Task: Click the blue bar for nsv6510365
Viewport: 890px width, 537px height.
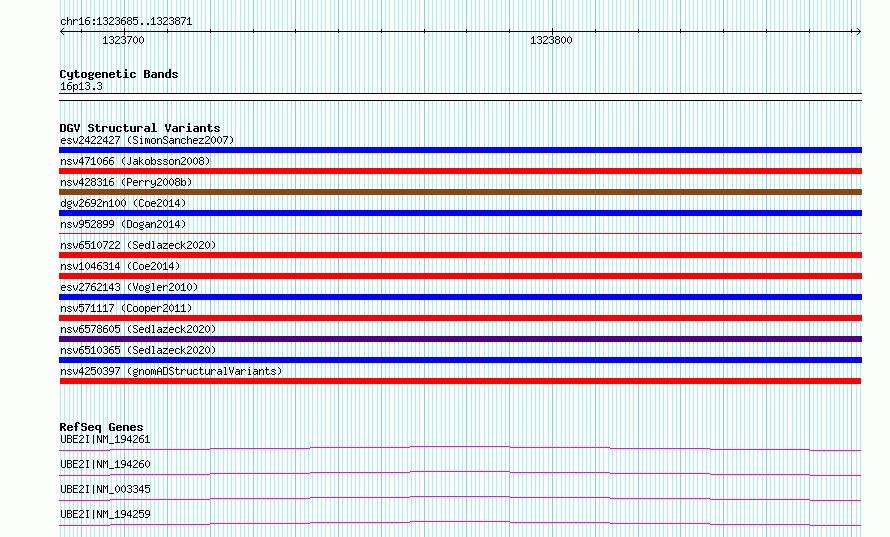Action: [460, 360]
